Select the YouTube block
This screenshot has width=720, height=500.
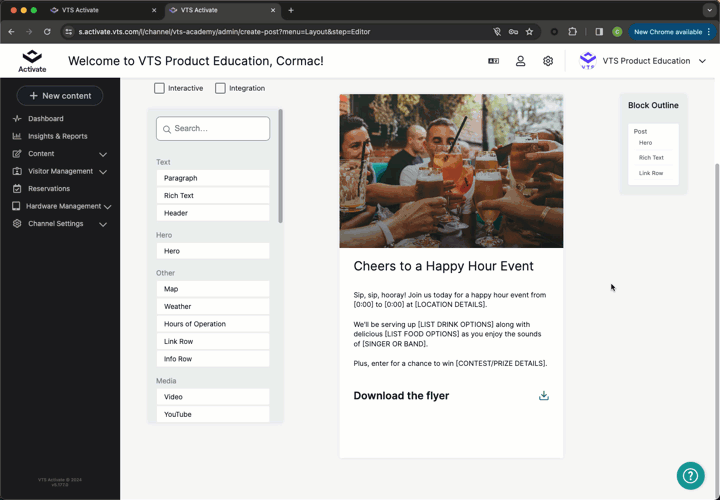(x=213, y=414)
